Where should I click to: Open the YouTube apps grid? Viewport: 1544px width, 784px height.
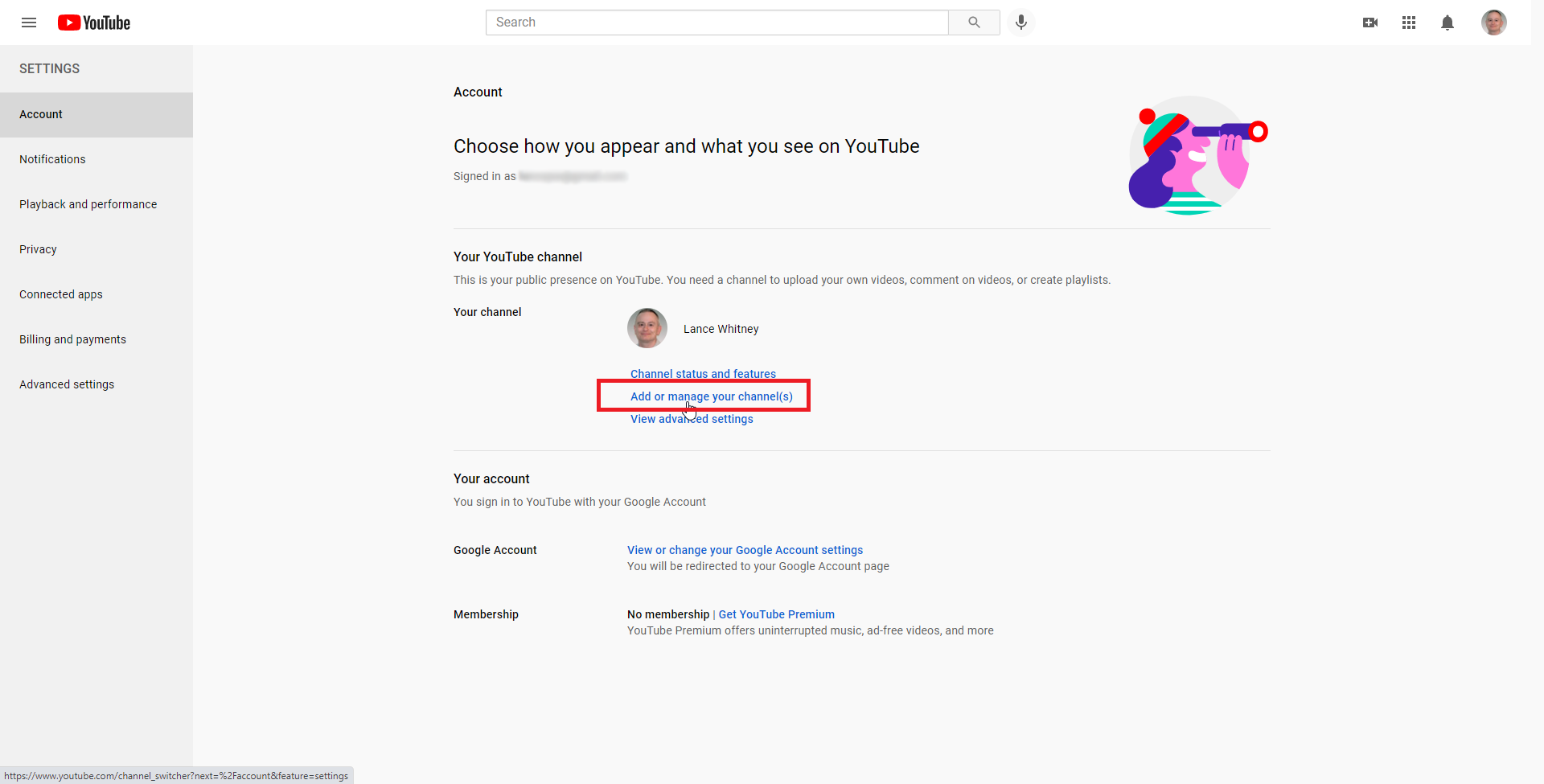(1409, 23)
